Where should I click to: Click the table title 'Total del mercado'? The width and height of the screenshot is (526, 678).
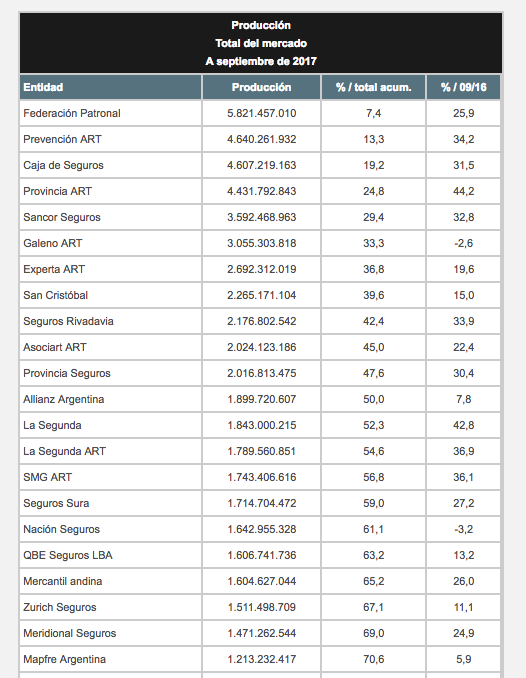point(261,43)
